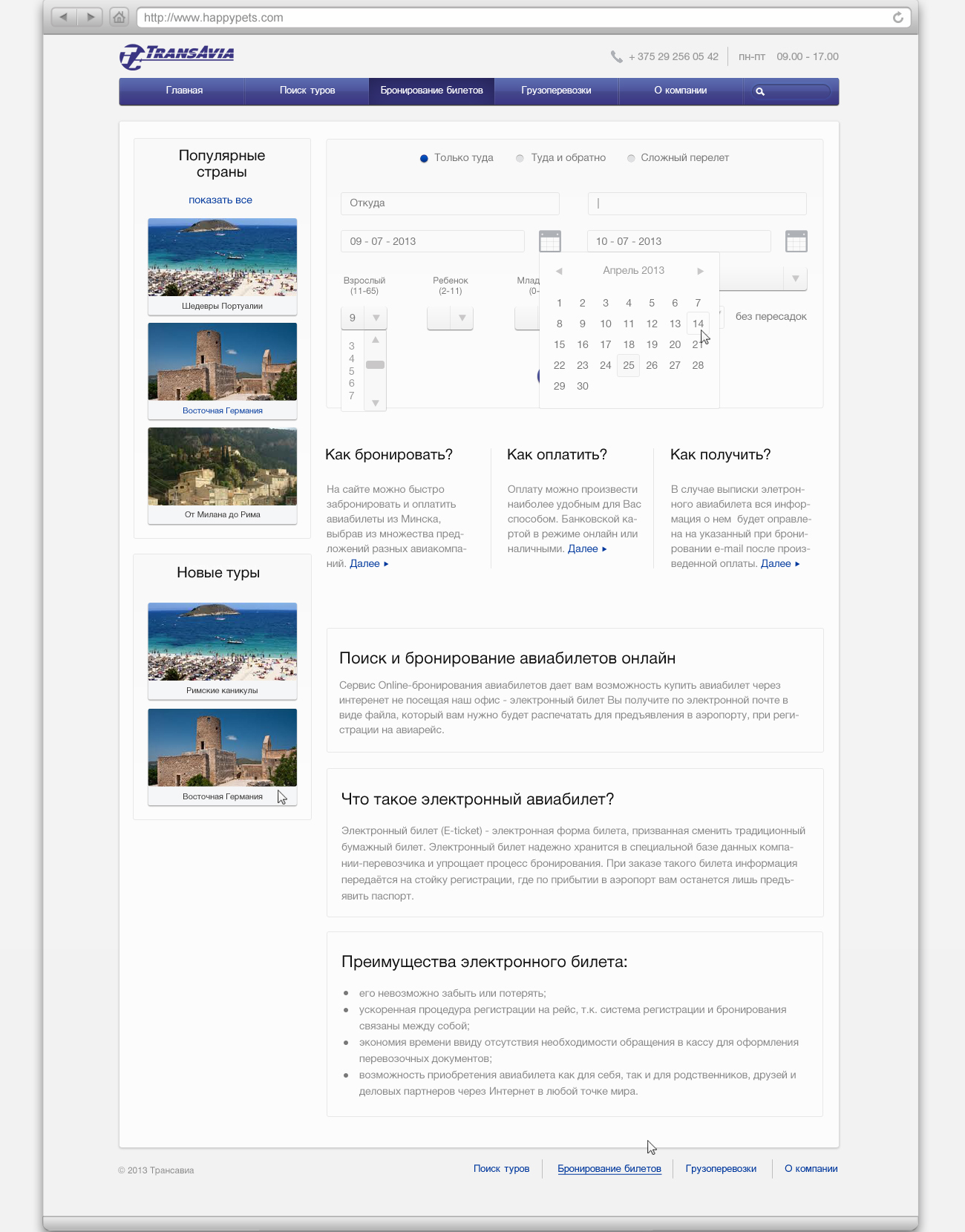Open 'Бронирование билетов' in top navigation
This screenshot has width=965, height=1232.
pos(431,91)
